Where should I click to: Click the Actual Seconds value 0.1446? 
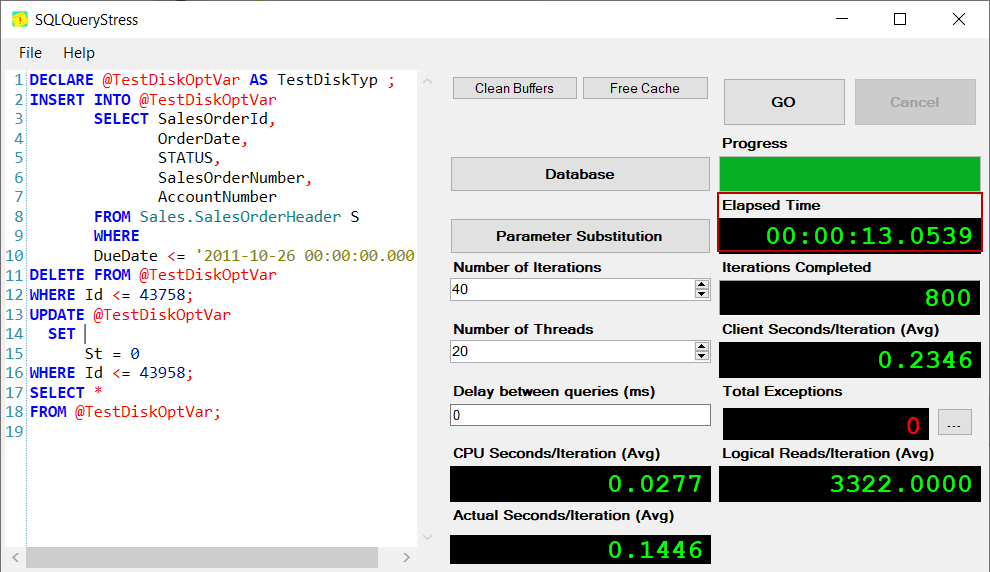[x=655, y=550]
